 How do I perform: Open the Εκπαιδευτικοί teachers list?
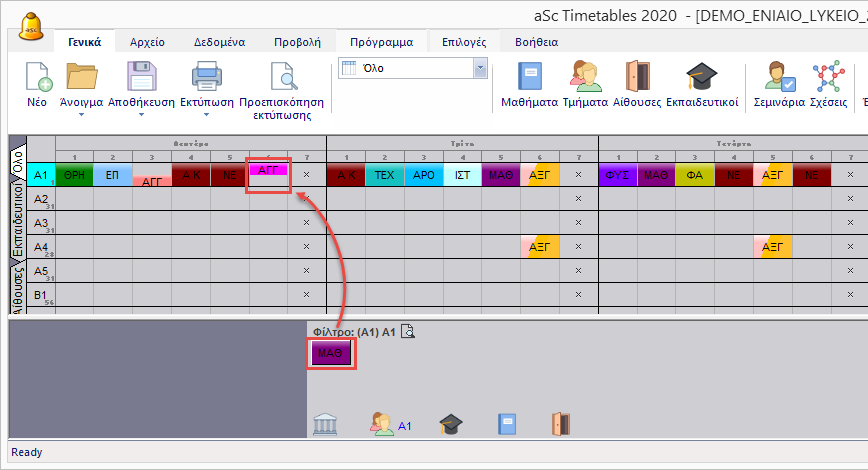tap(701, 78)
